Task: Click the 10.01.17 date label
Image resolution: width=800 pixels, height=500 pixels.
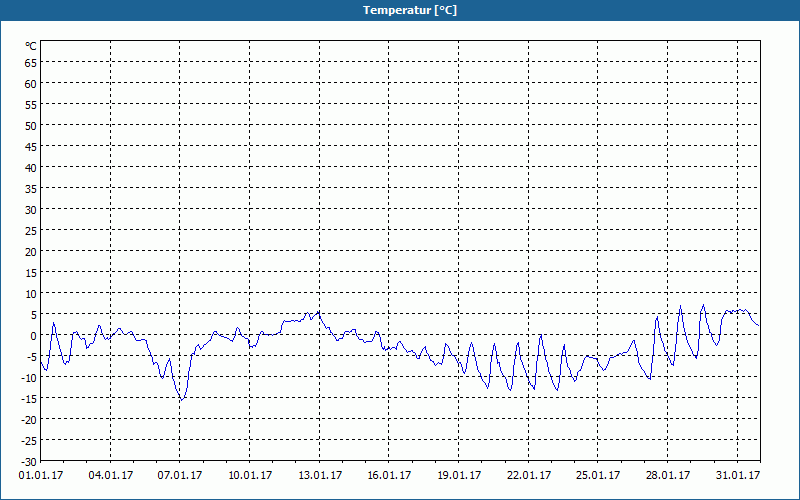Action: pyautogui.click(x=249, y=476)
